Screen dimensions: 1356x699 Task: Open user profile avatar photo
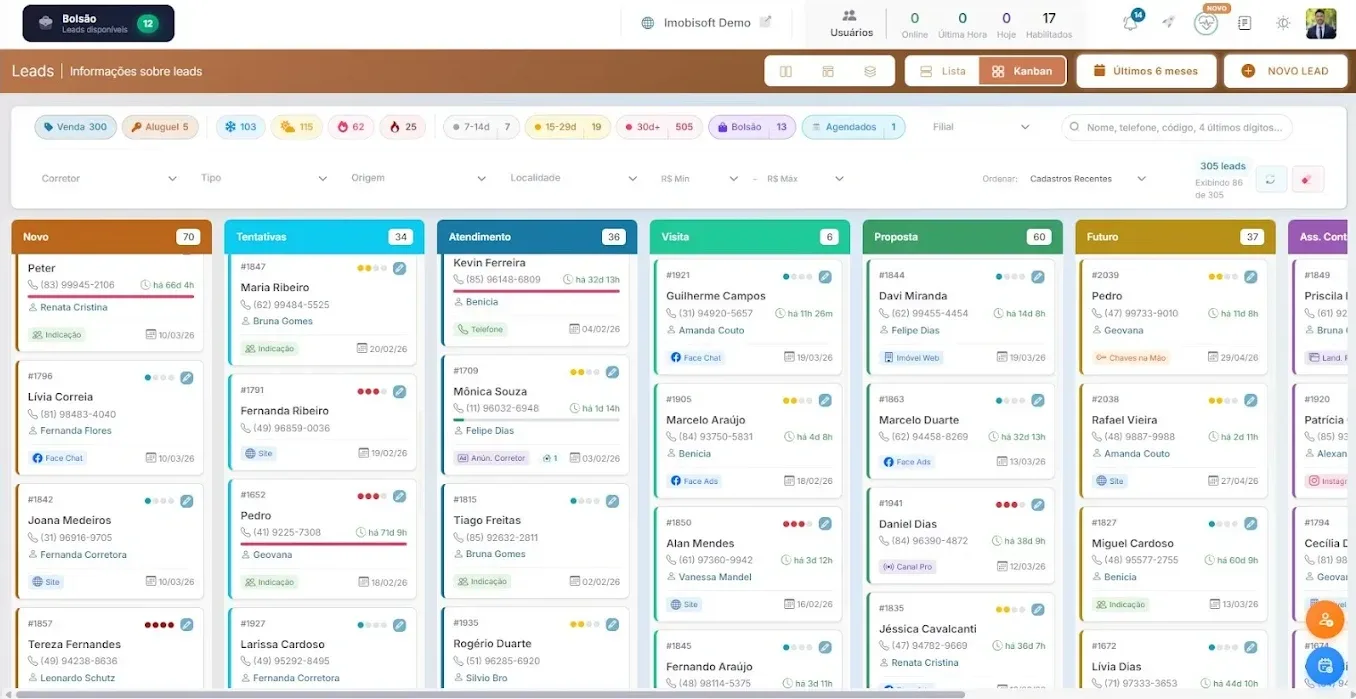(x=1321, y=23)
